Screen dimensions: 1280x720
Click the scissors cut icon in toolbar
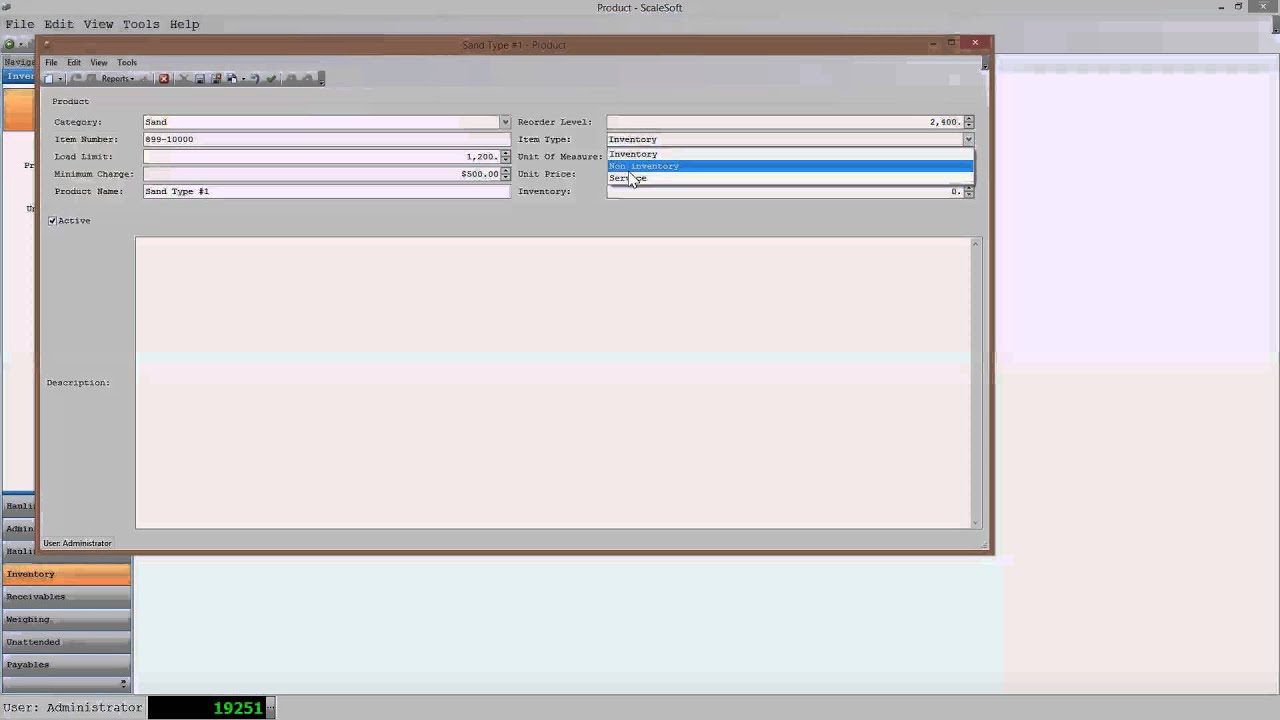(184, 78)
